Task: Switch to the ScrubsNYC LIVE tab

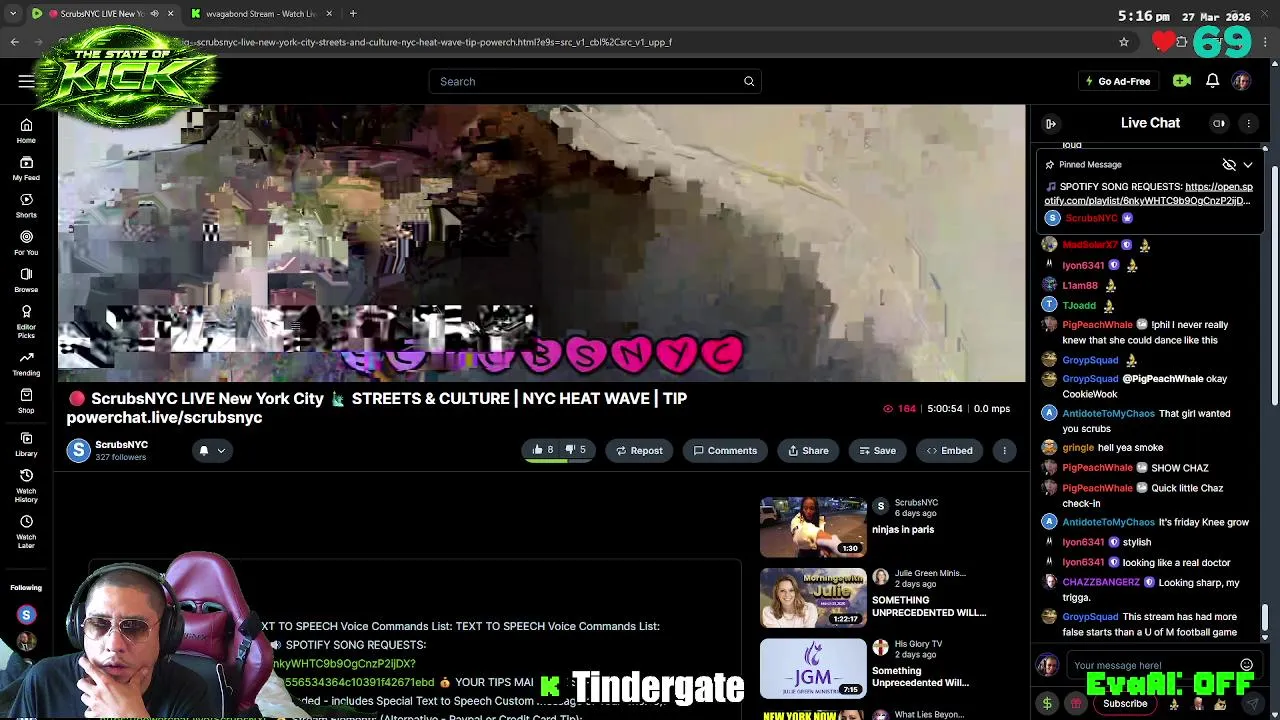Action: (x=102, y=14)
